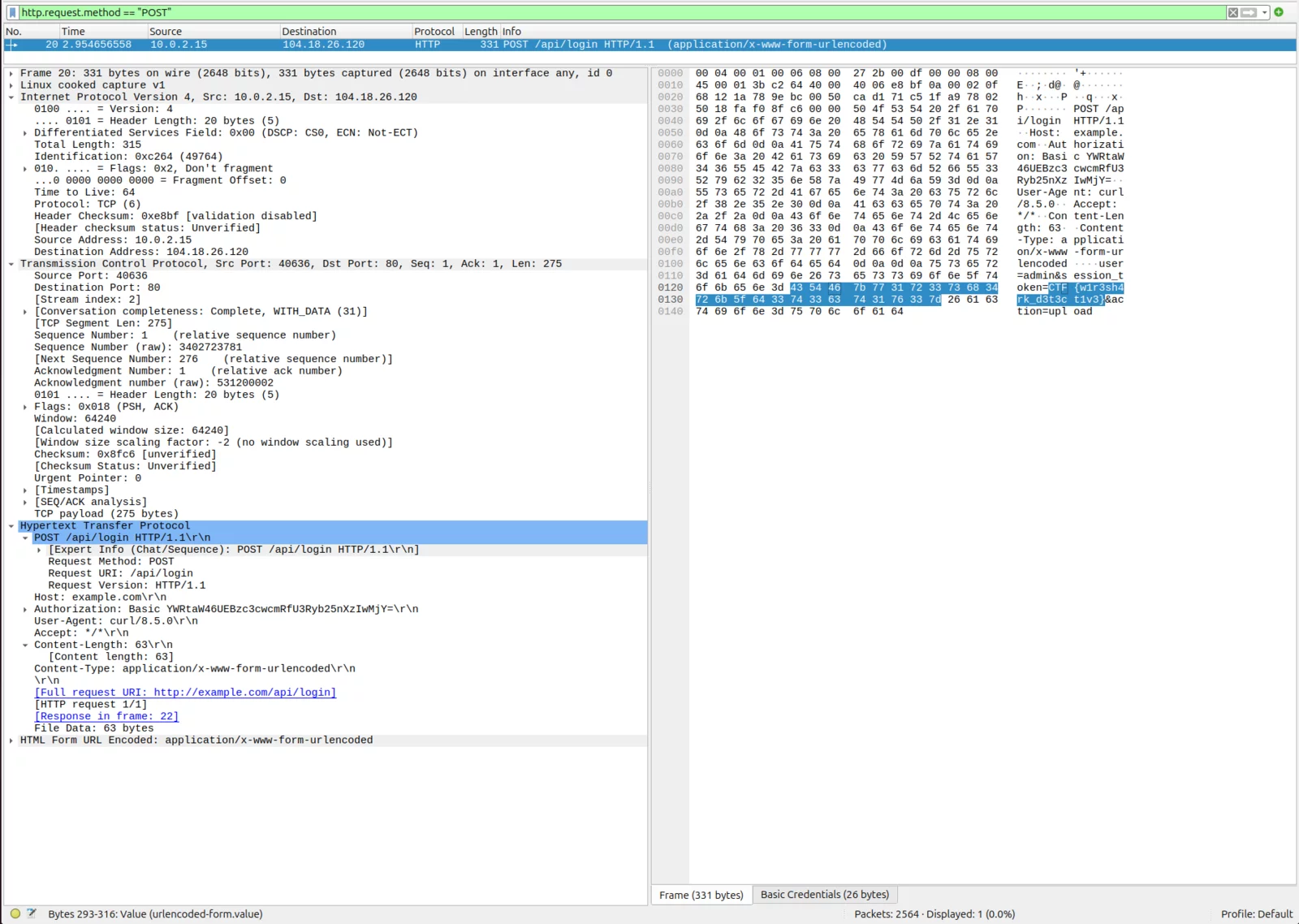1299x924 pixels.
Task: Collapse the Internet Protocol Version 4 section
Action: coord(11,97)
